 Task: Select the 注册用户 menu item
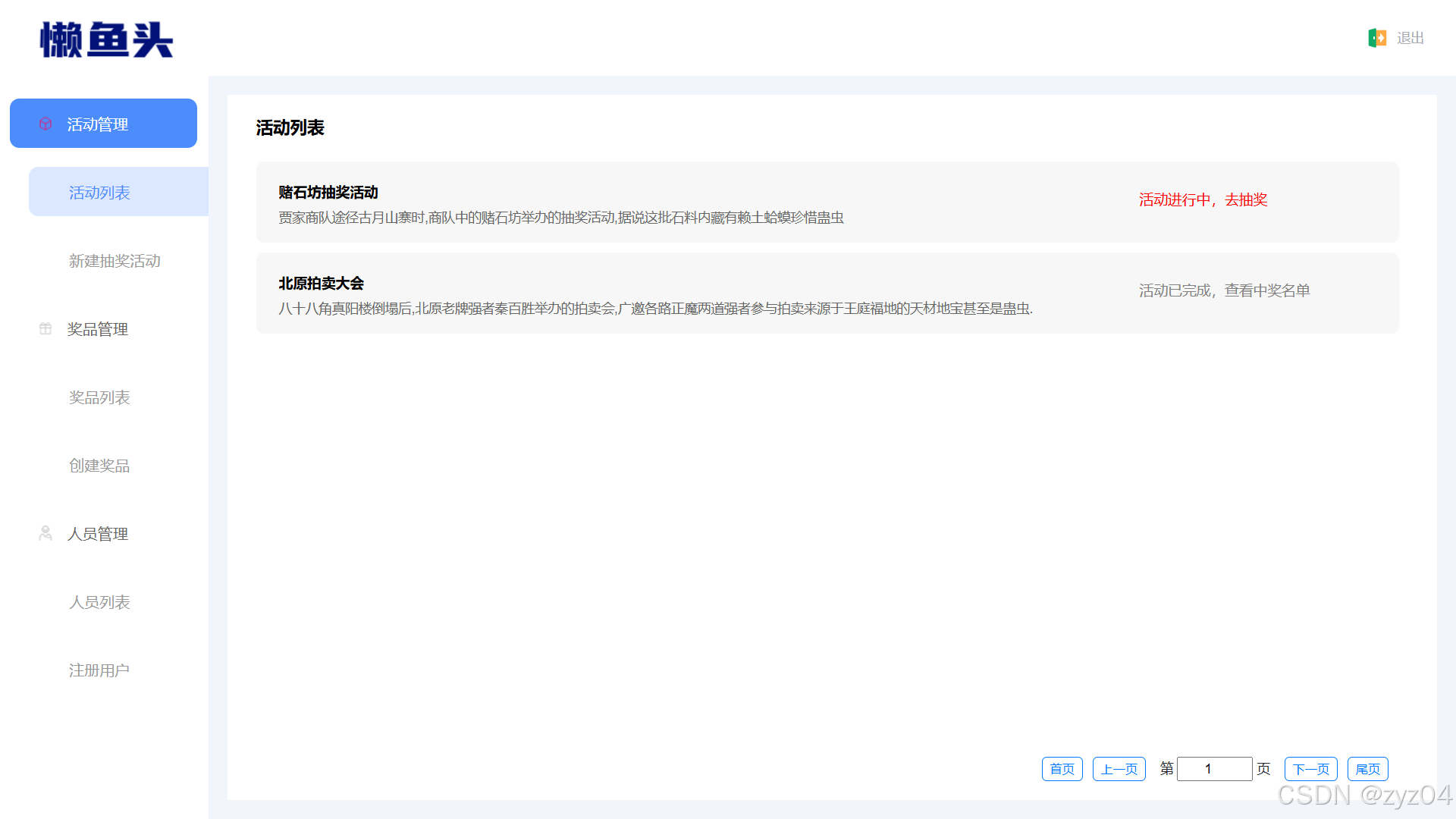coord(99,670)
